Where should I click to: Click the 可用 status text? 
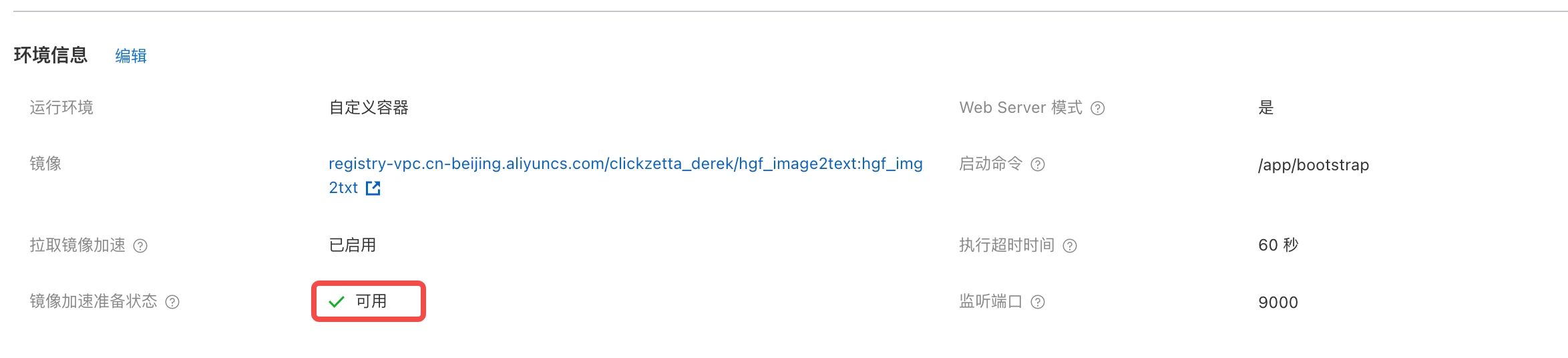pyautogui.click(x=371, y=301)
